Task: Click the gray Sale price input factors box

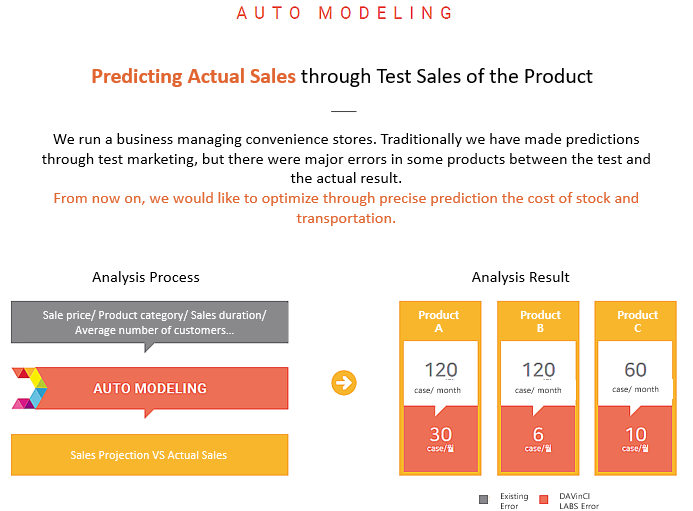Action: pos(149,322)
